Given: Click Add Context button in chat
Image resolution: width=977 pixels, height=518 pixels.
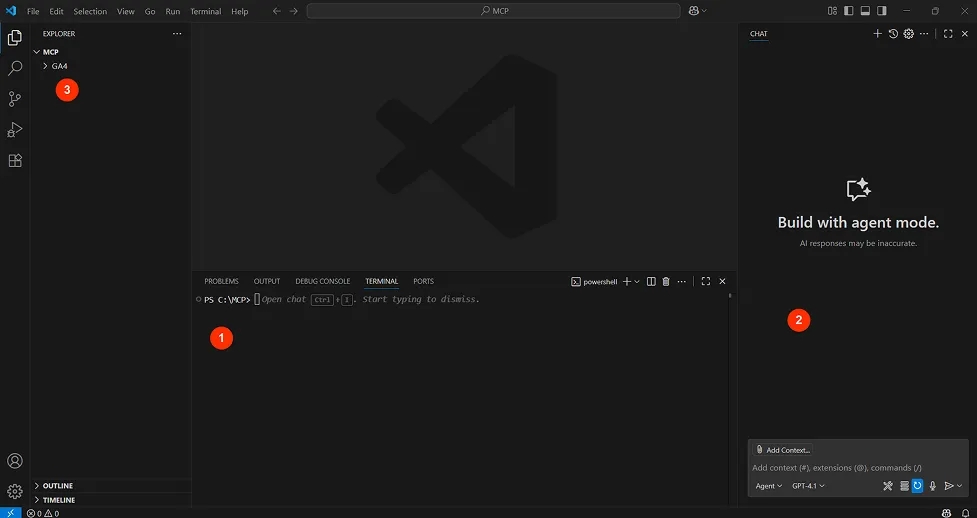Looking at the screenshot, I should 783,449.
